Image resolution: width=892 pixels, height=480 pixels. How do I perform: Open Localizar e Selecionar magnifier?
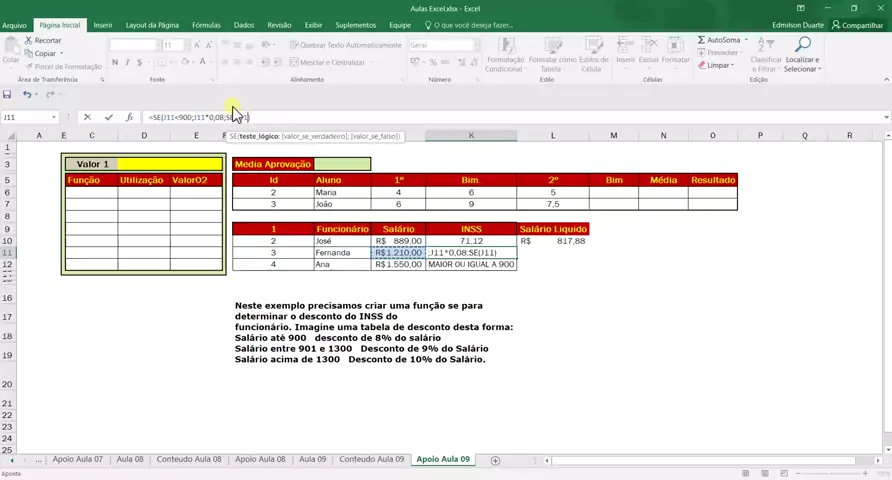coord(802,46)
